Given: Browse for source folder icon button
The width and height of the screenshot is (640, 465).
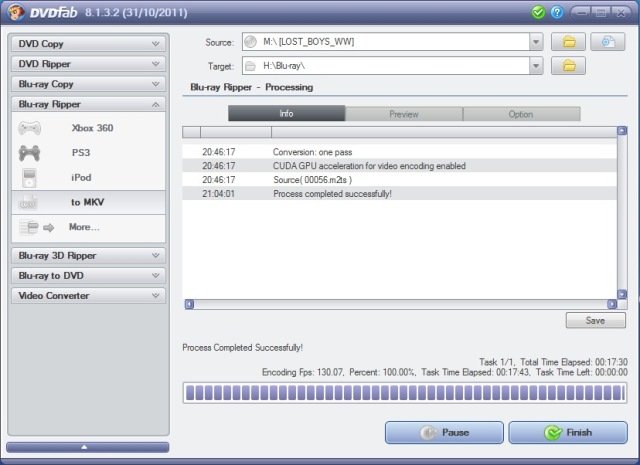Looking at the screenshot, I should 569,42.
